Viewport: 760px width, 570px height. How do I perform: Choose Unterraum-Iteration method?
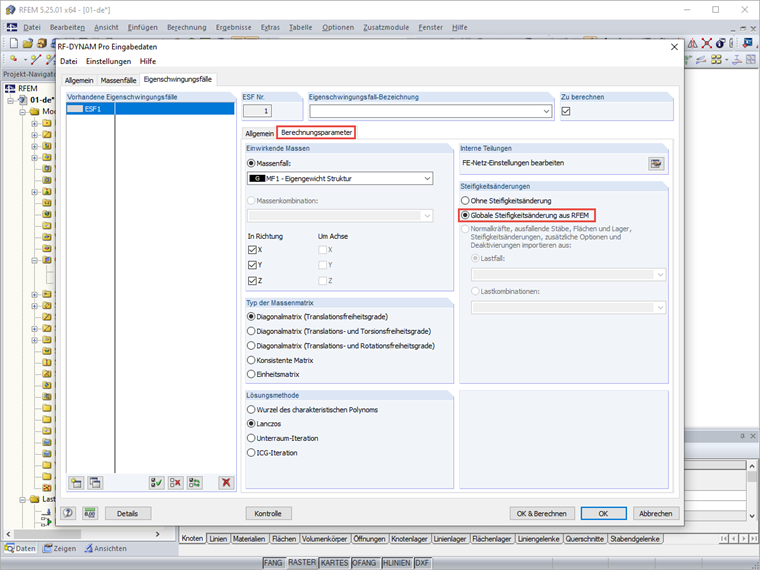(x=251, y=439)
